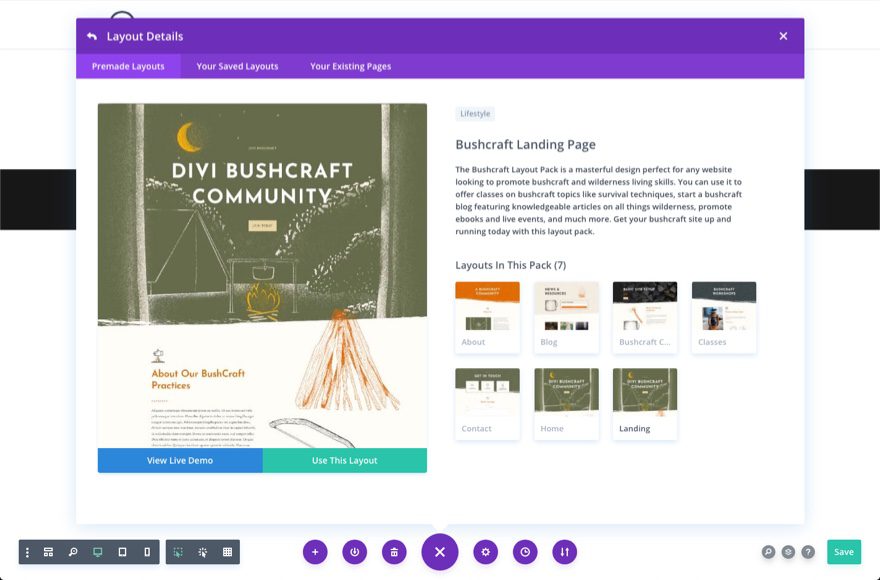Select the Home layout thumbnail
Image resolution: width=880 pixels, height=580 pixels.
tap(566, 402)
